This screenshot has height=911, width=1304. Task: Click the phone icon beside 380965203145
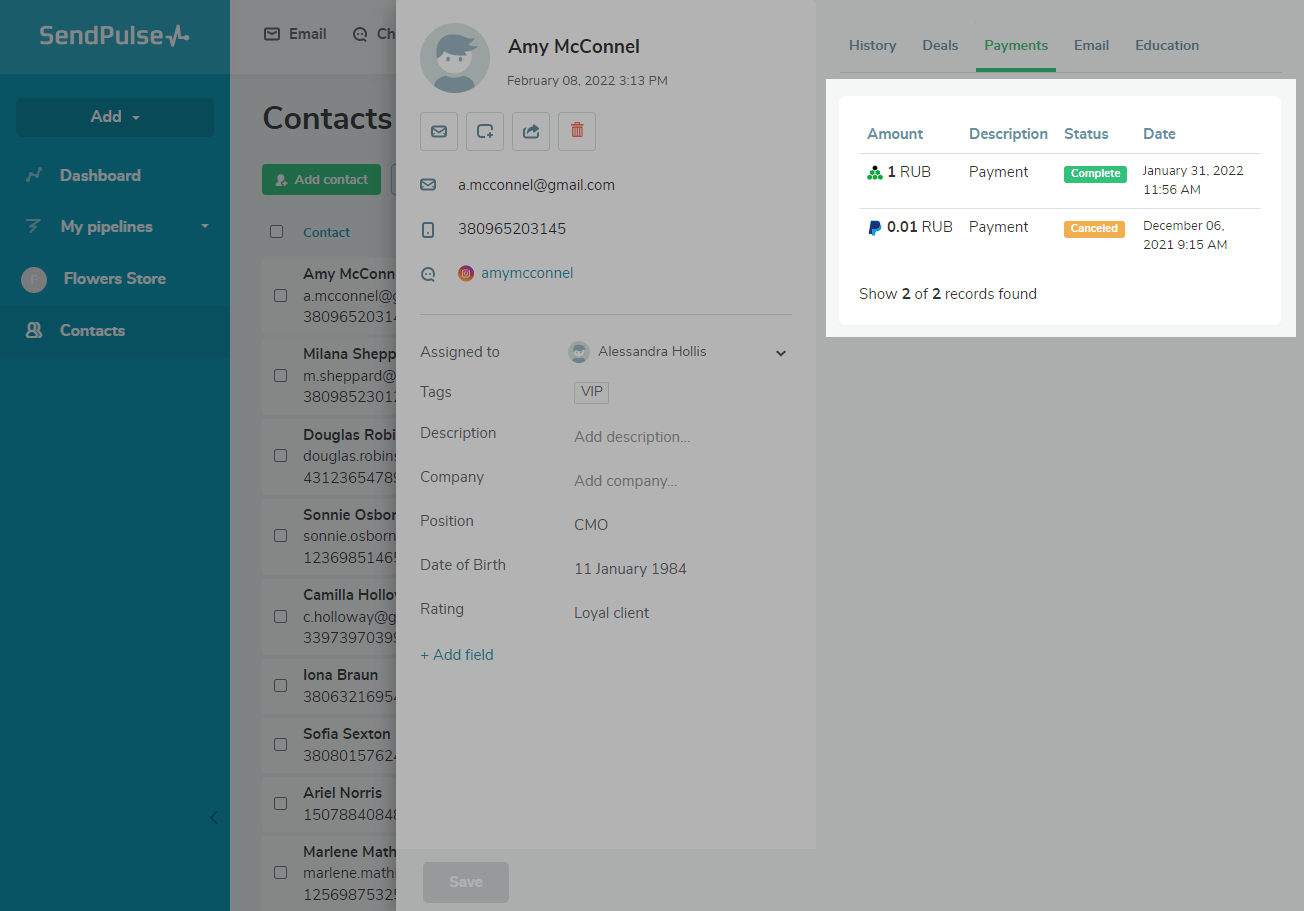pyautogui.click(x=428, y=230)
